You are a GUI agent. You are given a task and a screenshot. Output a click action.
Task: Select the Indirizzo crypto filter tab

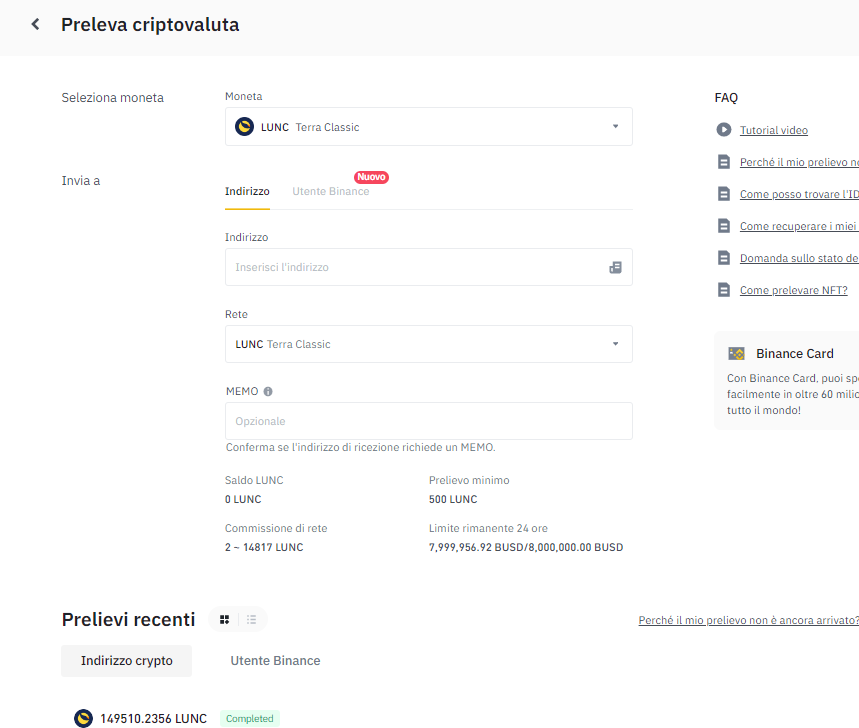pos(127,661)
